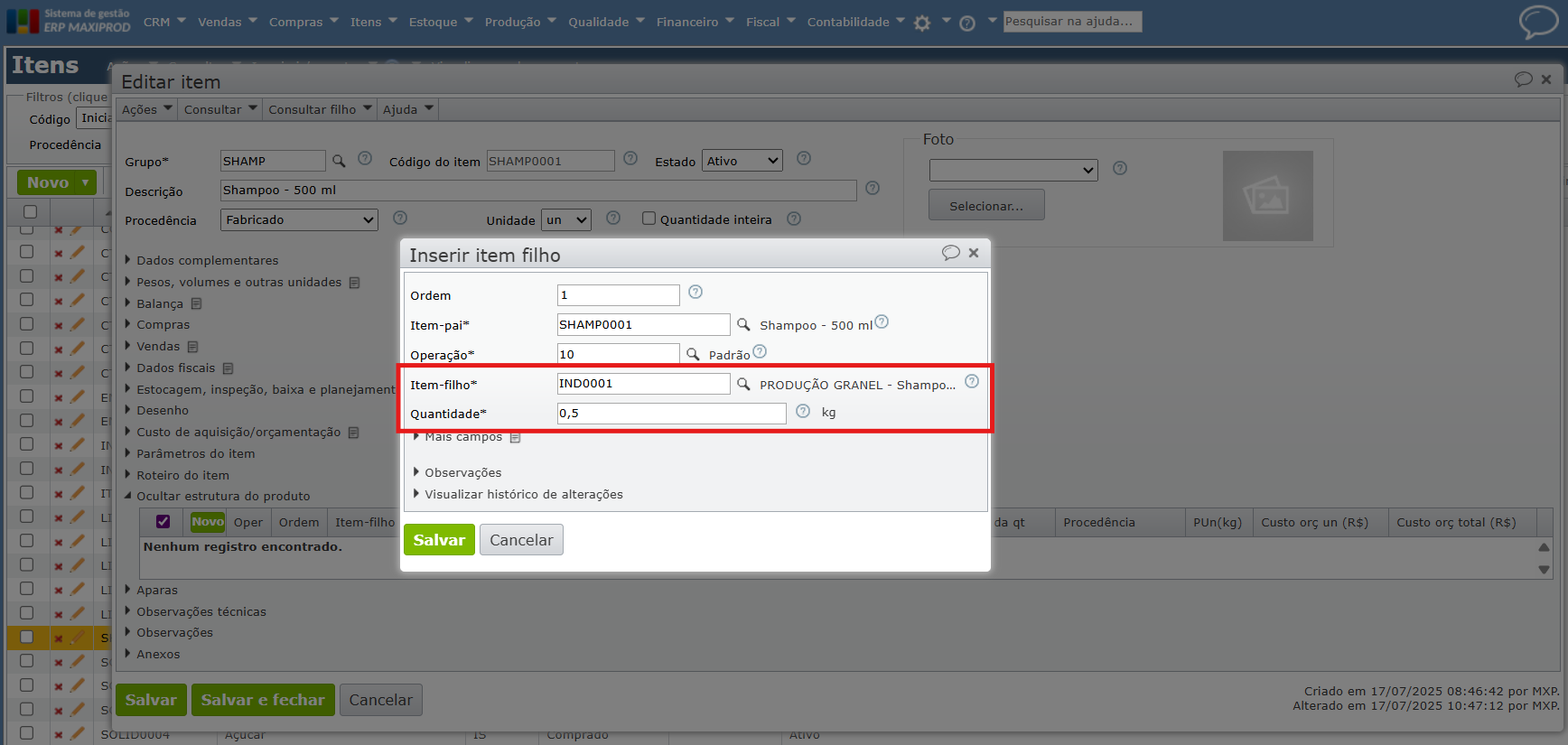Open the Ações menu

click(x=147, y=109)
